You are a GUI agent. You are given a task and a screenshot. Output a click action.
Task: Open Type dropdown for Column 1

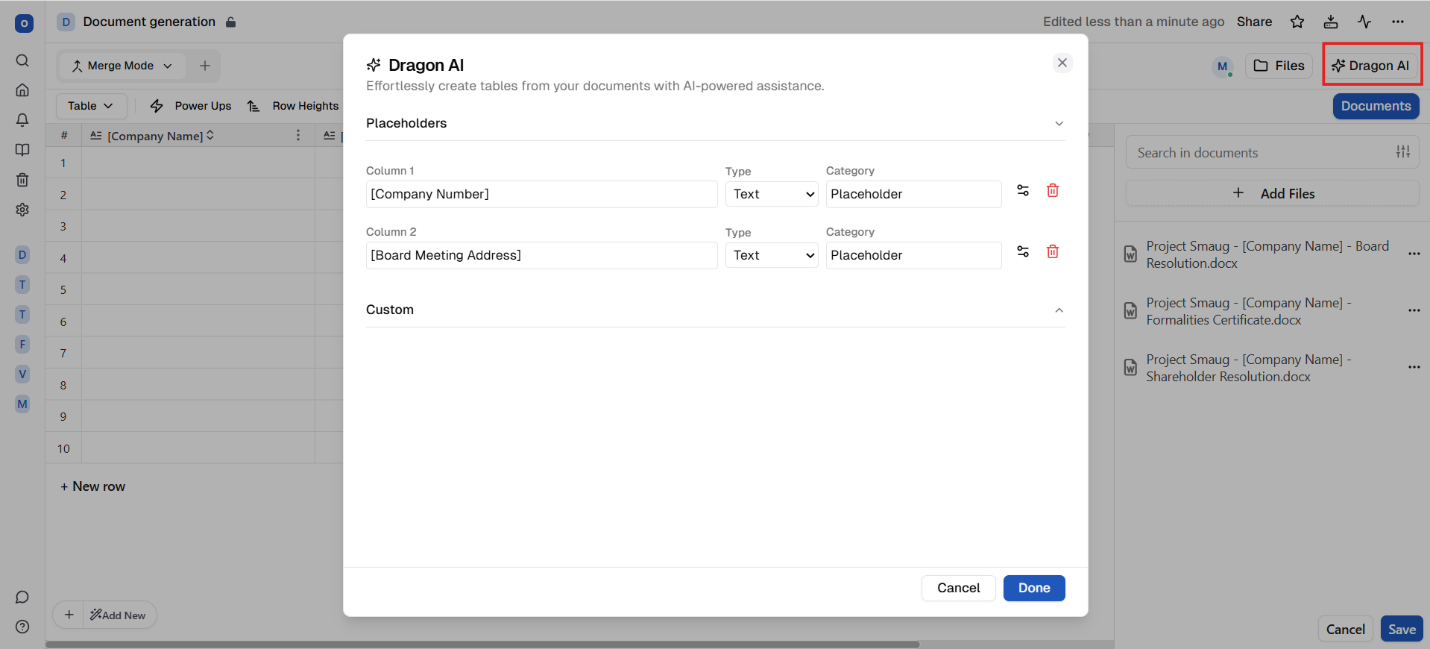(772, 194)
